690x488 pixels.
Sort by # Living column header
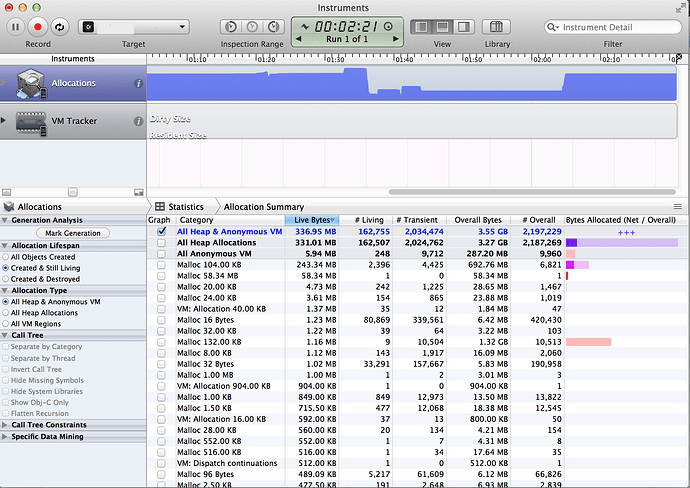pyautogui.click(x=366, y=220)
